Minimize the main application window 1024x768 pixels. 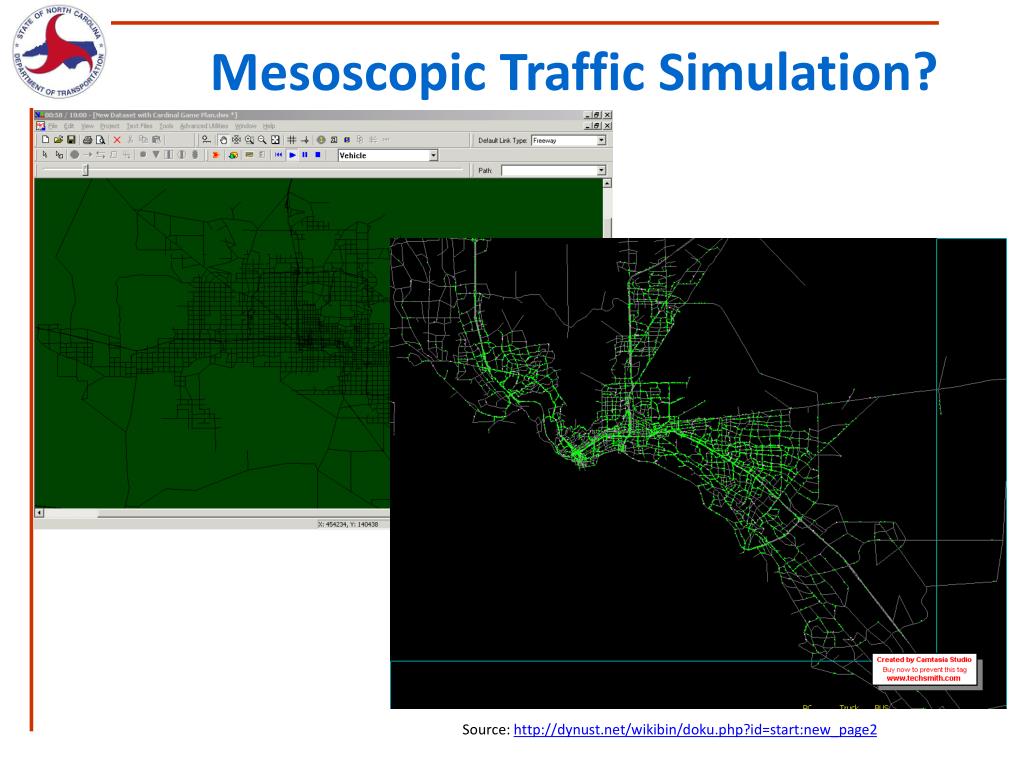tap(587, 115)
